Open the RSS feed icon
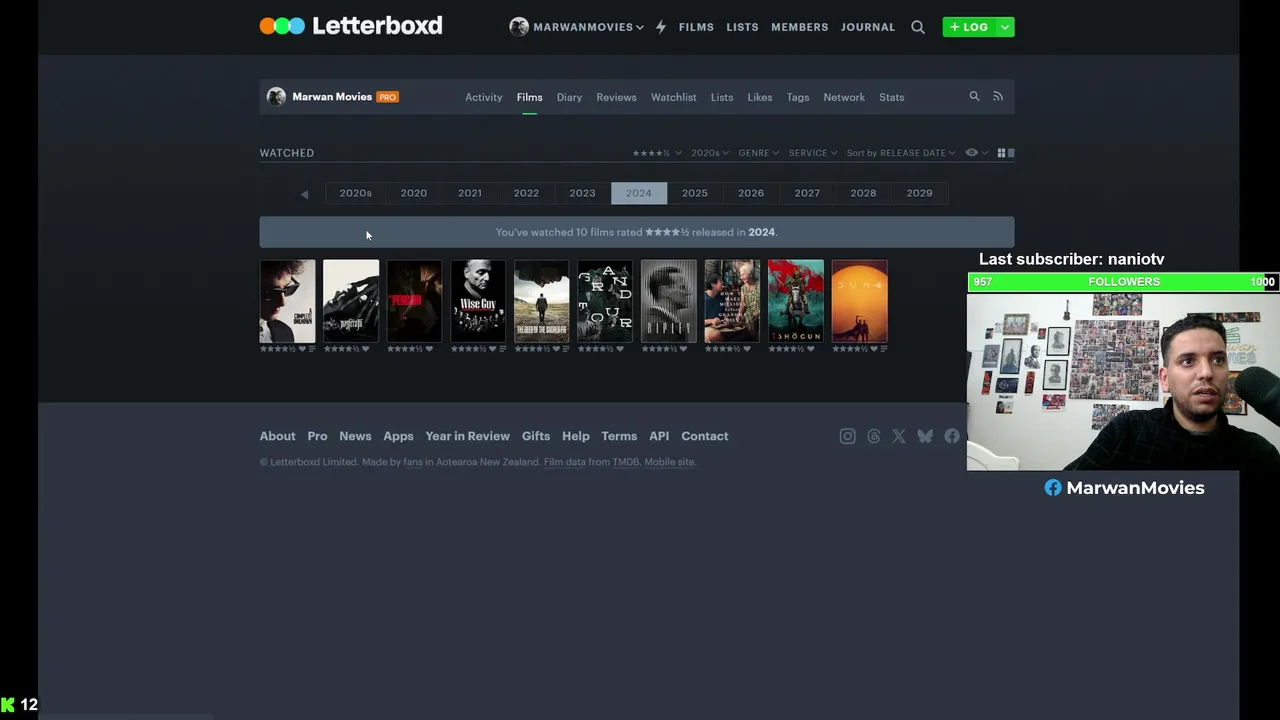Screen dimensions: 1280x720 tap(998, 96)
